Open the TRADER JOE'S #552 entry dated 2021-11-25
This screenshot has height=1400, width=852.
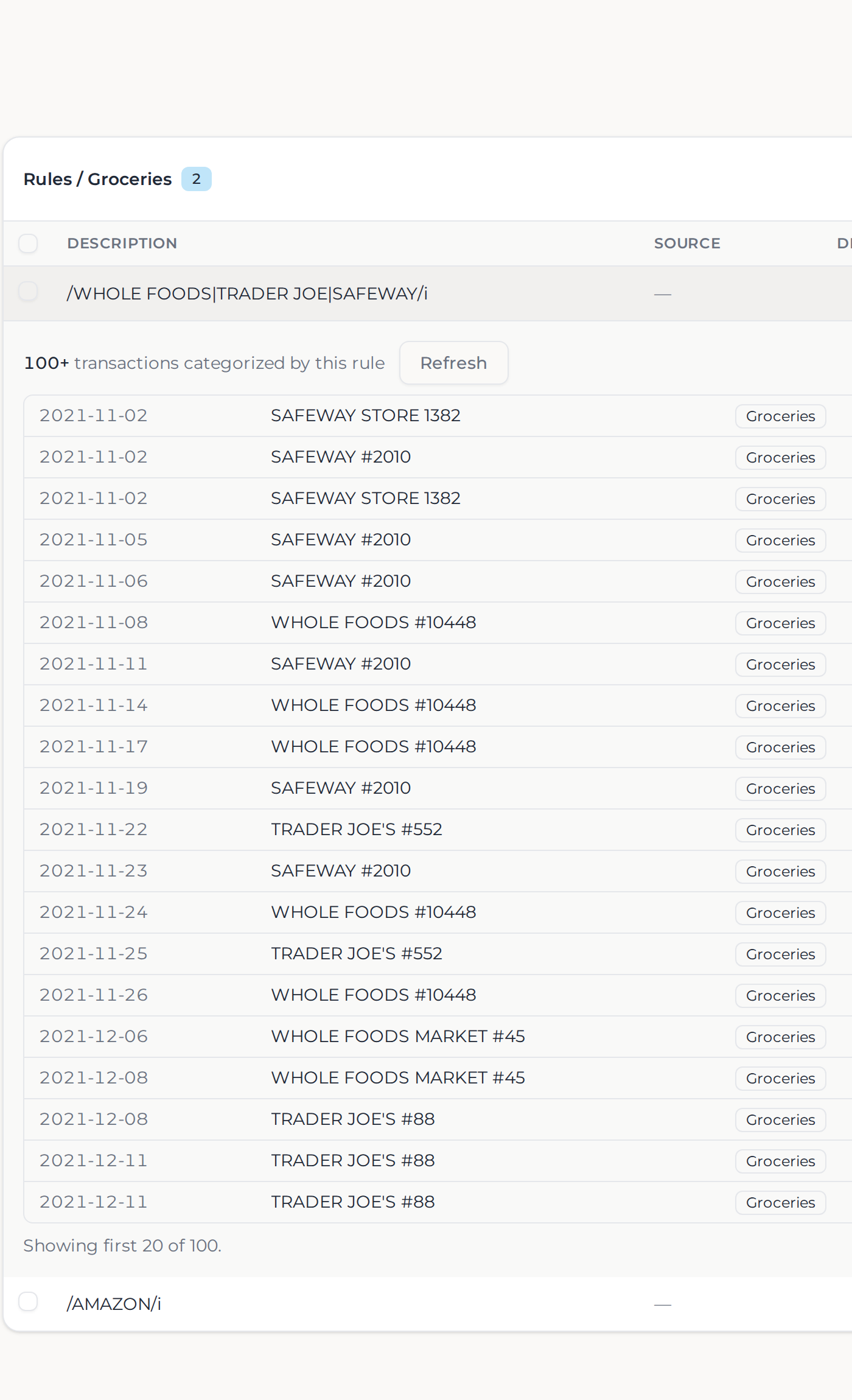[x=357, y=953]
